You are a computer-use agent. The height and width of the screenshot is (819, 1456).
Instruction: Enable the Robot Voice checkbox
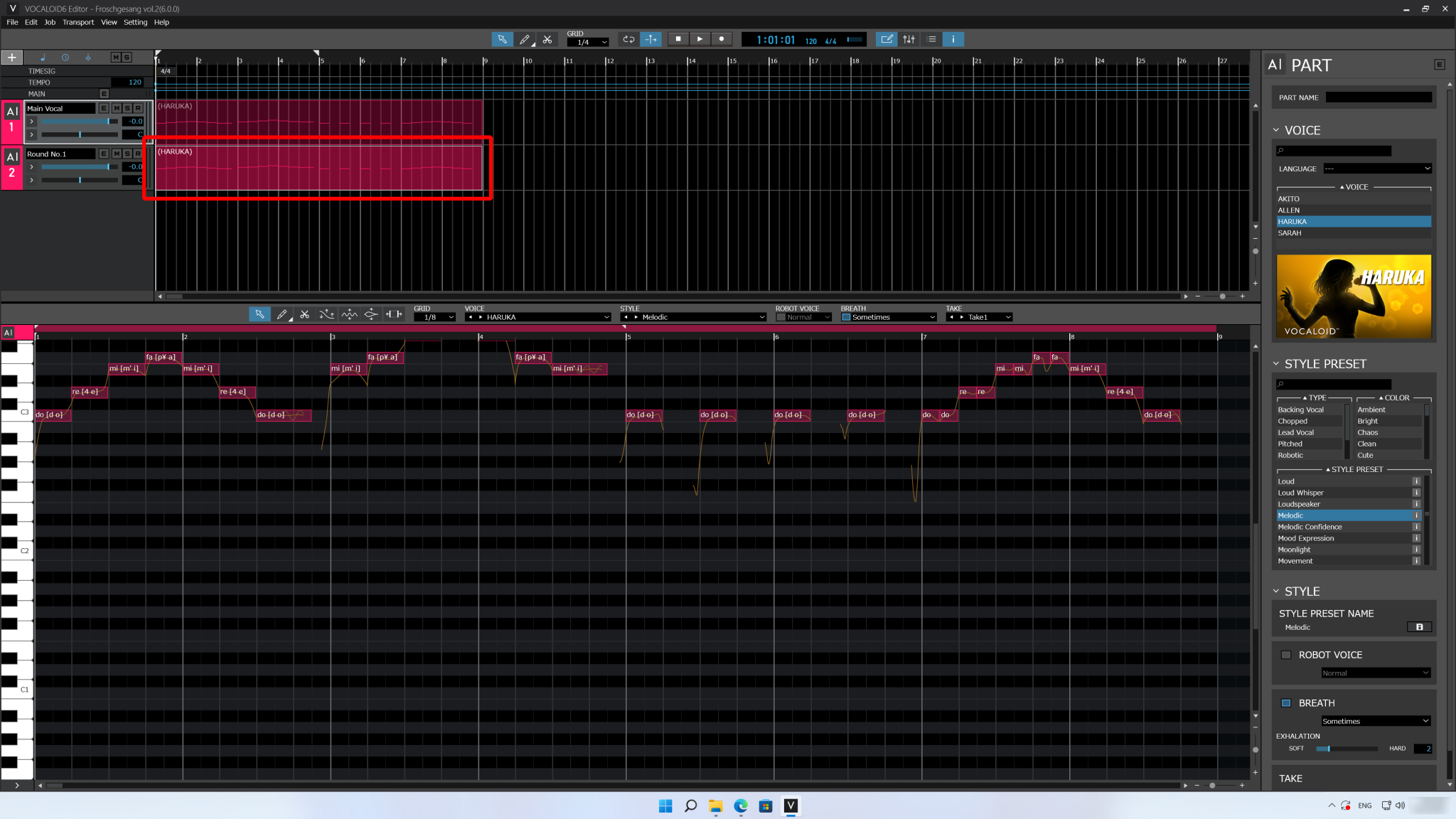(x=1286, y=655)
